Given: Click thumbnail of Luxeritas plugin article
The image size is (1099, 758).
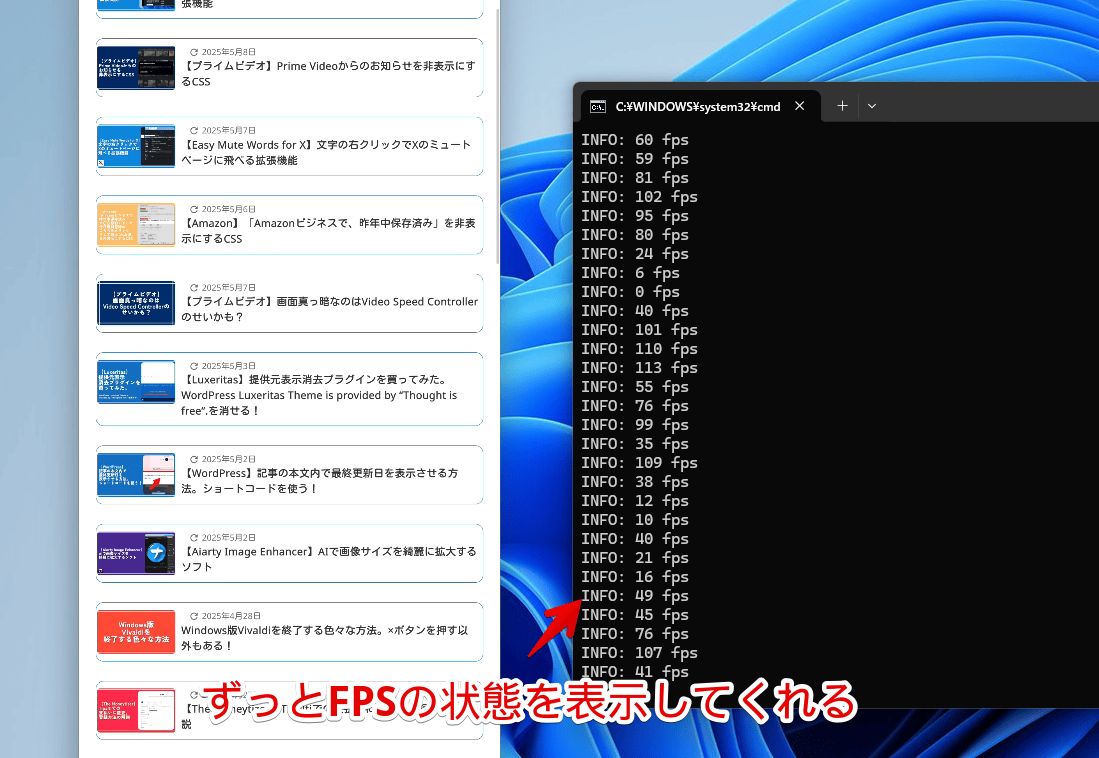Looking at the screenshot, I should [x=136, y=382].
